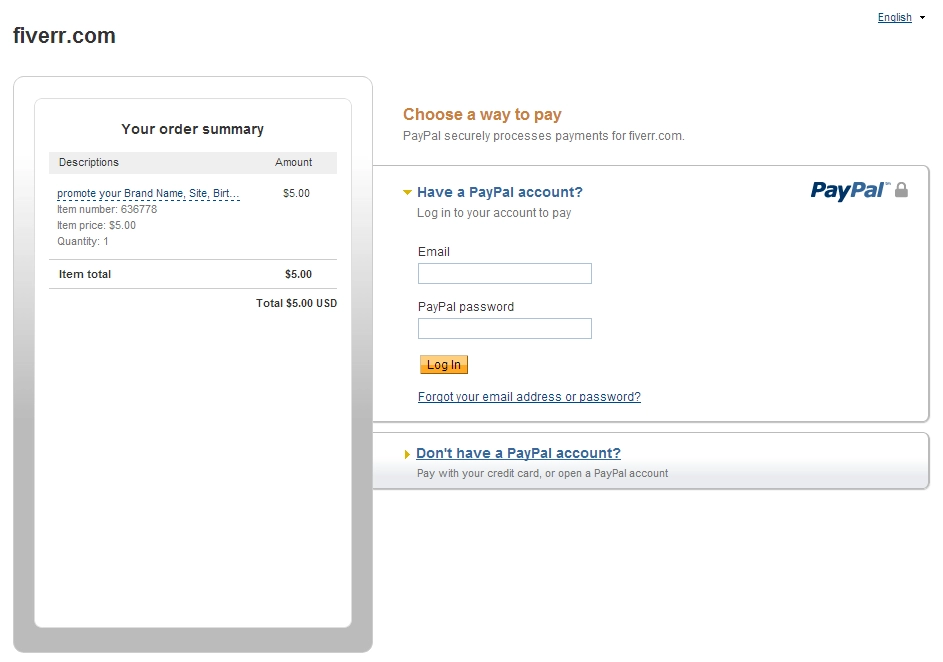Click the fiverr.com merchant title
The width and height of the screenshot is (943, 662).
64,36
